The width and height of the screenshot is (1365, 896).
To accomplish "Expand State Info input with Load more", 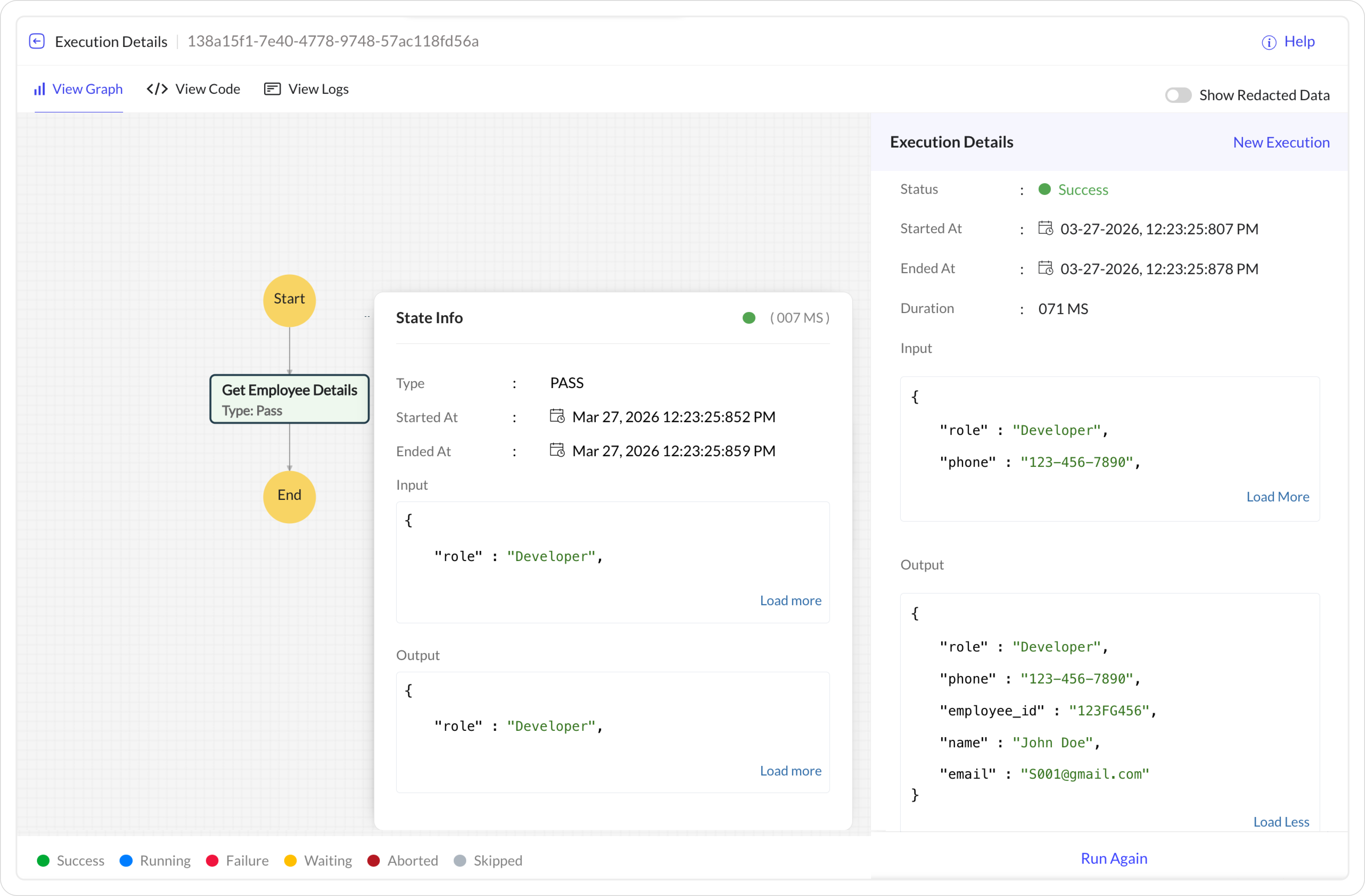I will coord(790,600).
